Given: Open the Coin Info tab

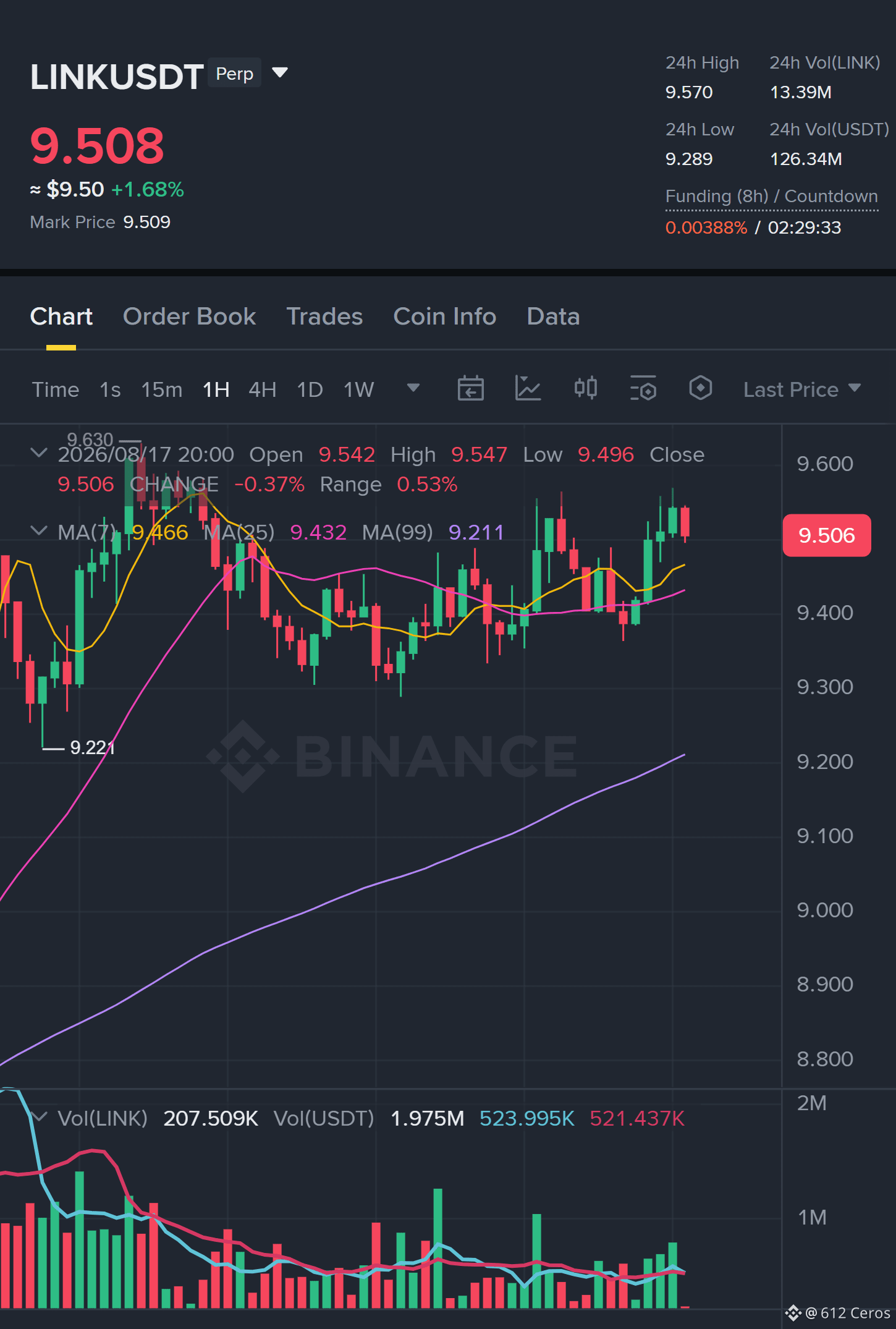Looking at the screenshot, I should click(x=445, y=316).
